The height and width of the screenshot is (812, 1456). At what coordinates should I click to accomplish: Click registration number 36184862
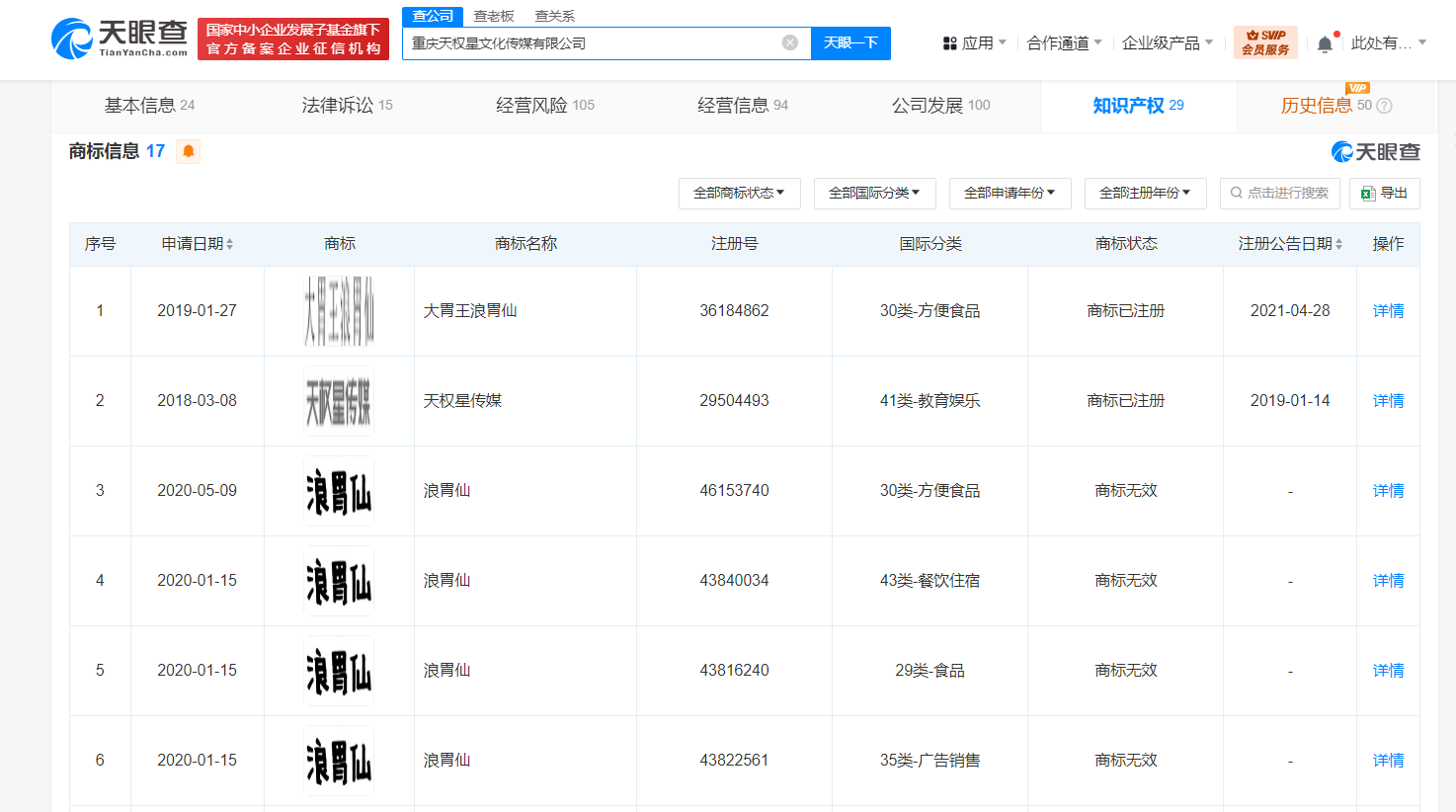[x=734, y=311]
